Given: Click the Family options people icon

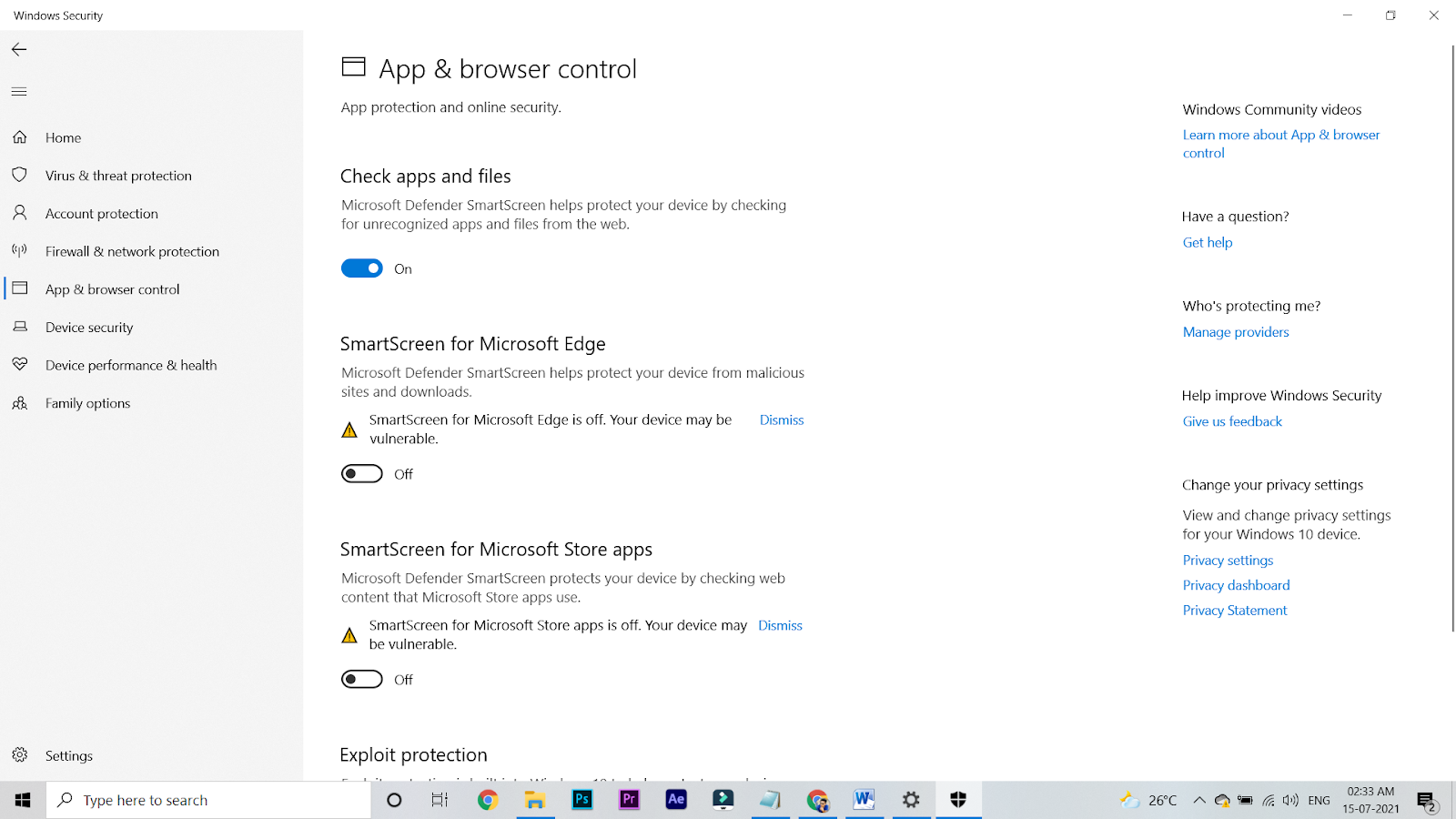Looking at the screenshot, I should pos(20,403).
